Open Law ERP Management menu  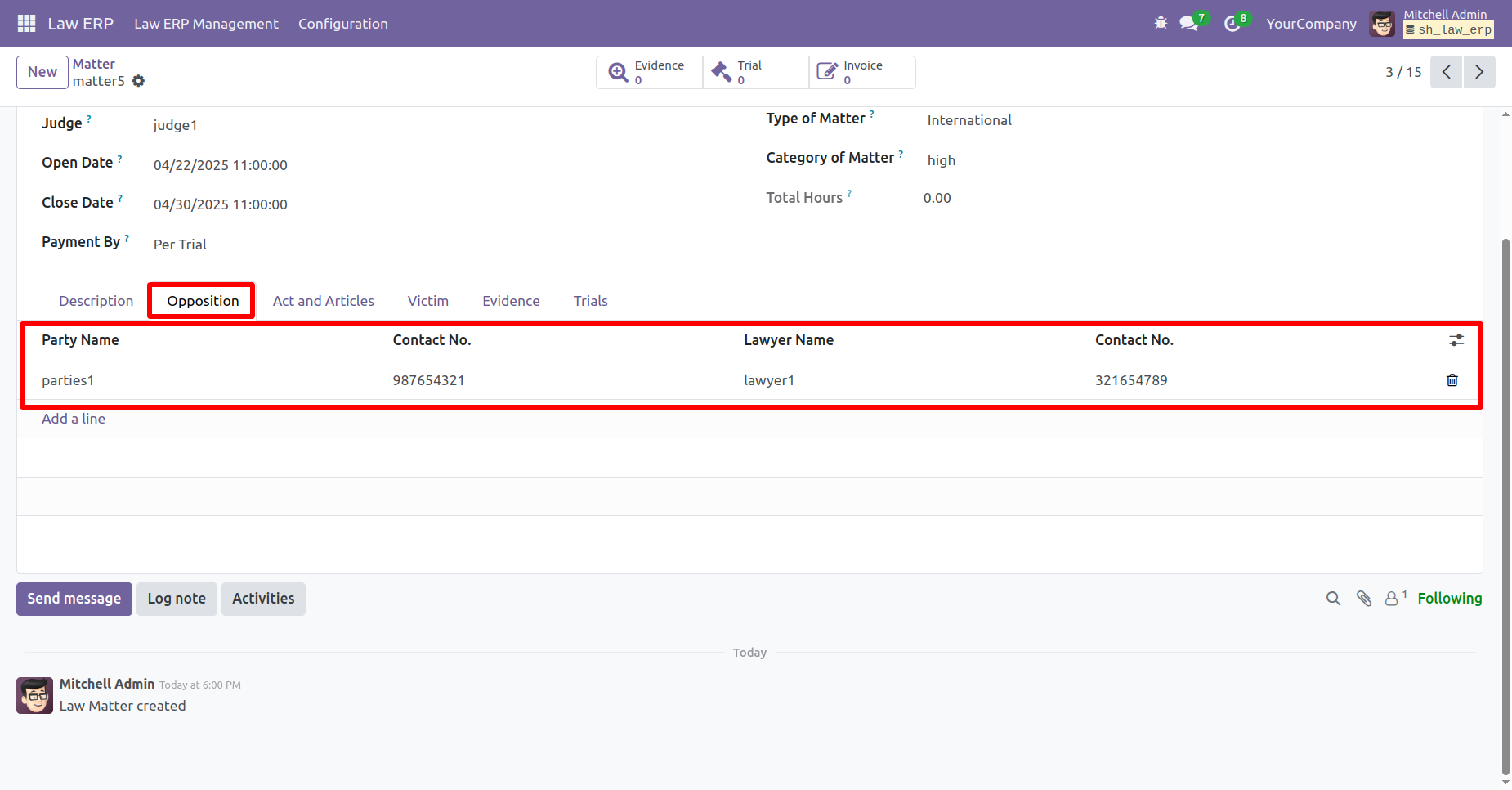[x=206, y=24]
